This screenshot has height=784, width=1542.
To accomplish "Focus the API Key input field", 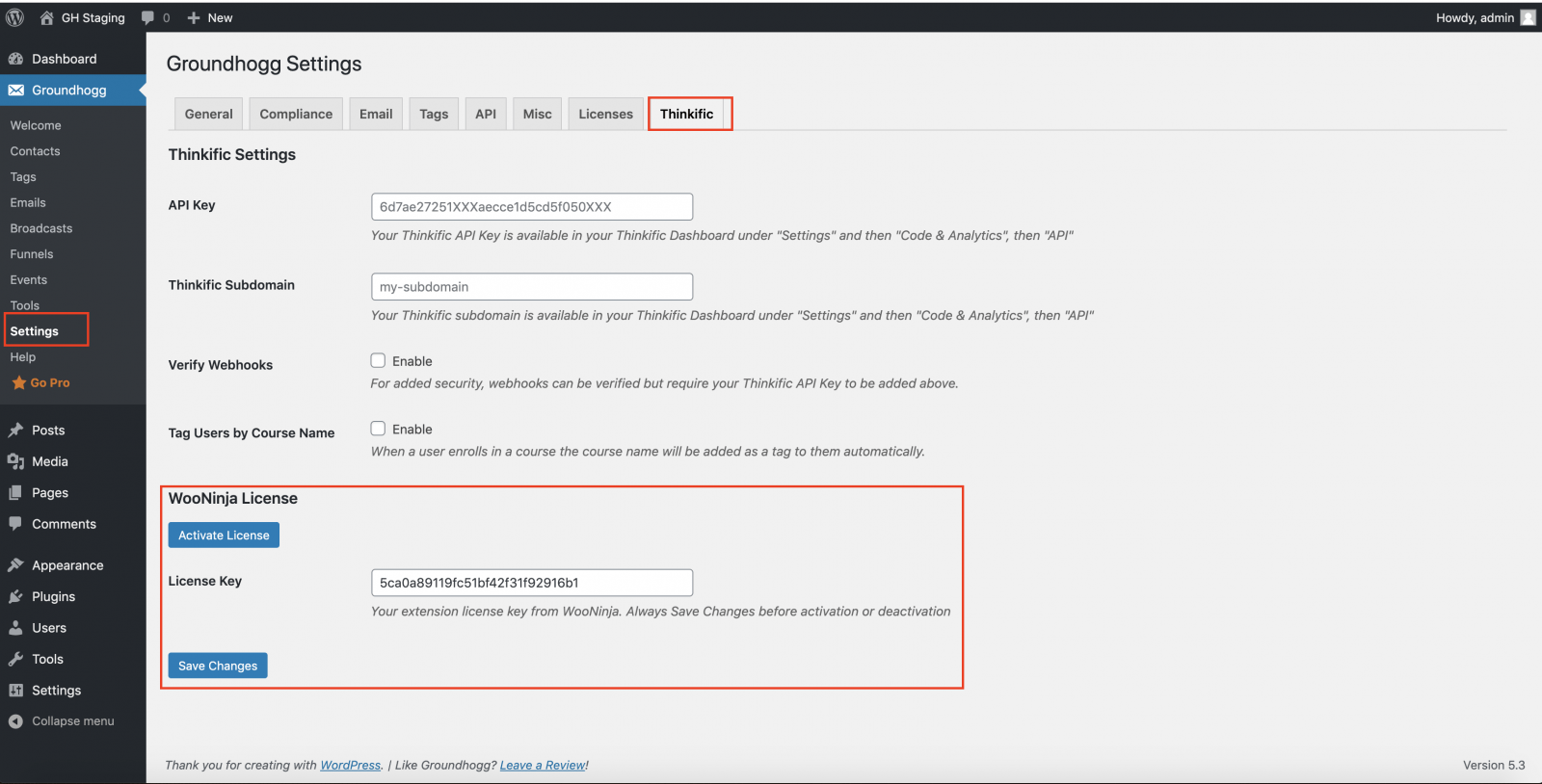I will [x=532, y=207].
